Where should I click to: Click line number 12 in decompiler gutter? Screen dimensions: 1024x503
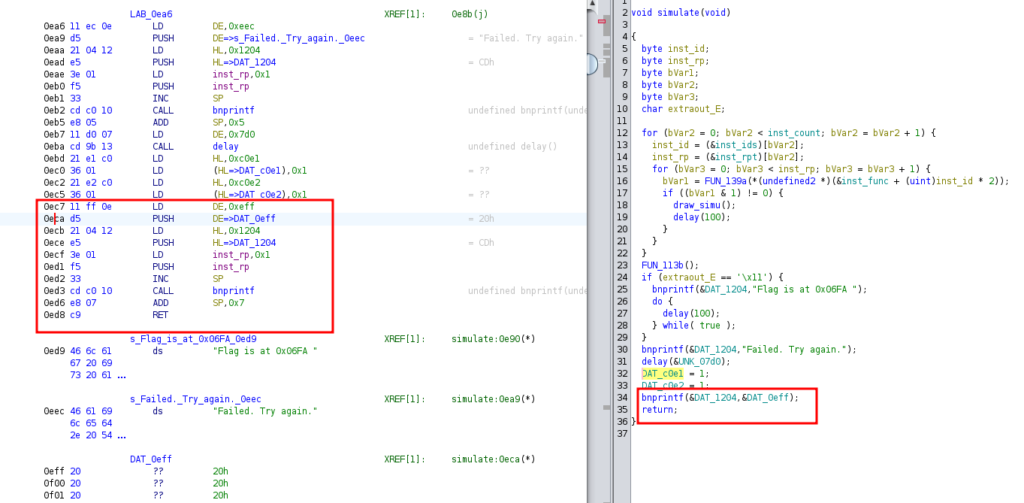pos(623,133)
